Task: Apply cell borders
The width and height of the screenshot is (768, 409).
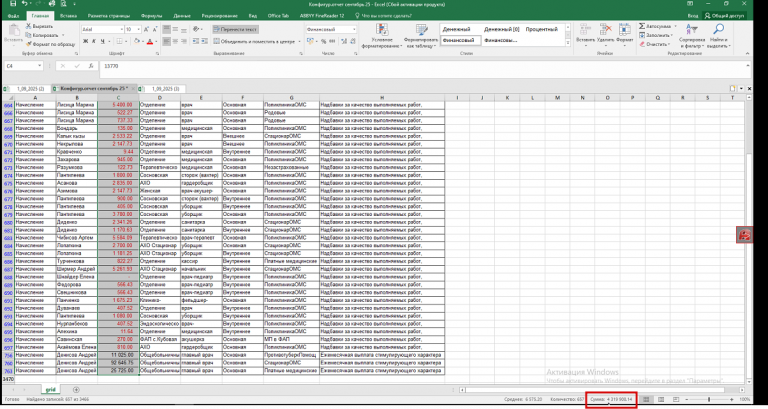Action: click(x=119, y=42)
